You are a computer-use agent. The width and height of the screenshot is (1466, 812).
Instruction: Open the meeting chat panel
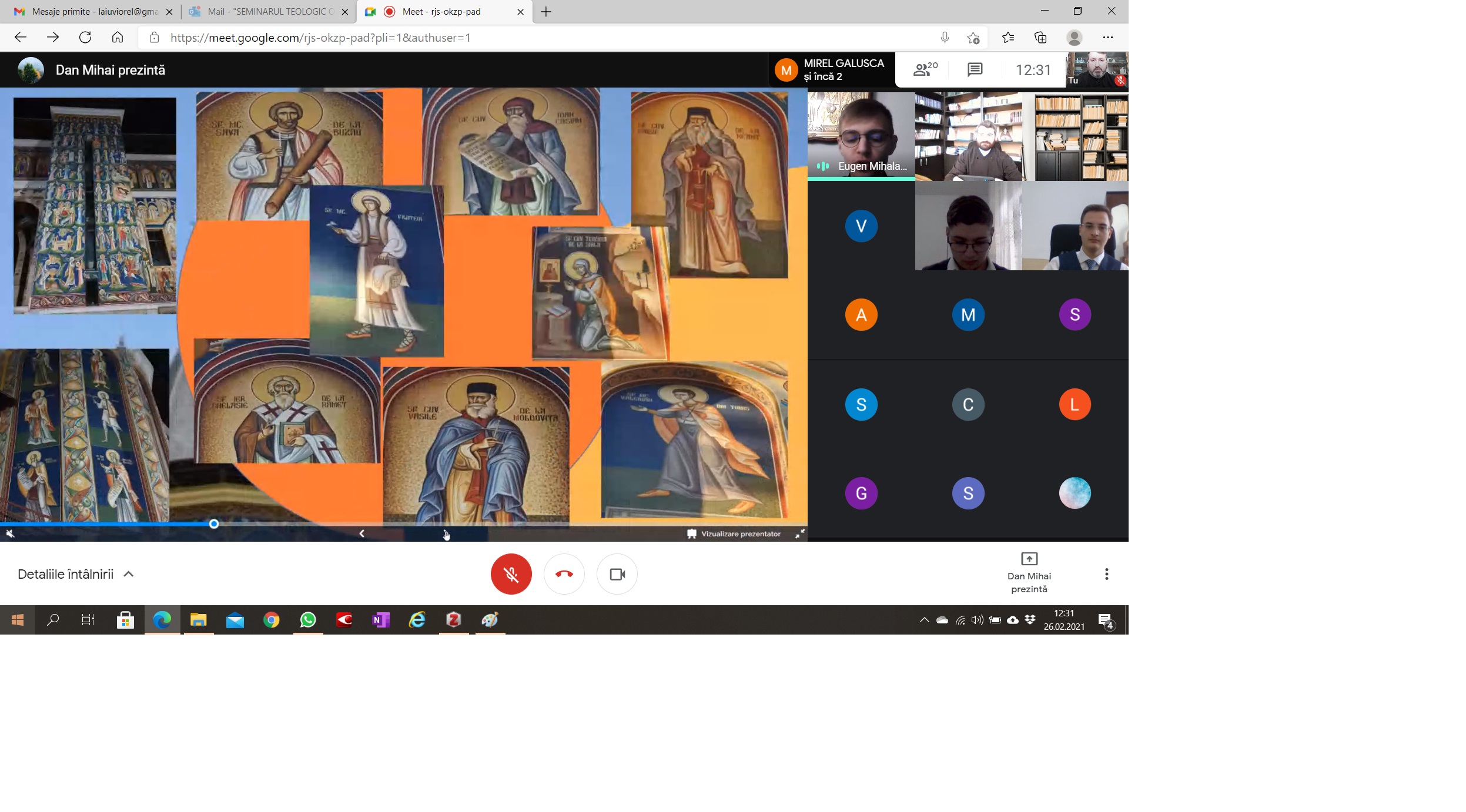pos(975,70)
